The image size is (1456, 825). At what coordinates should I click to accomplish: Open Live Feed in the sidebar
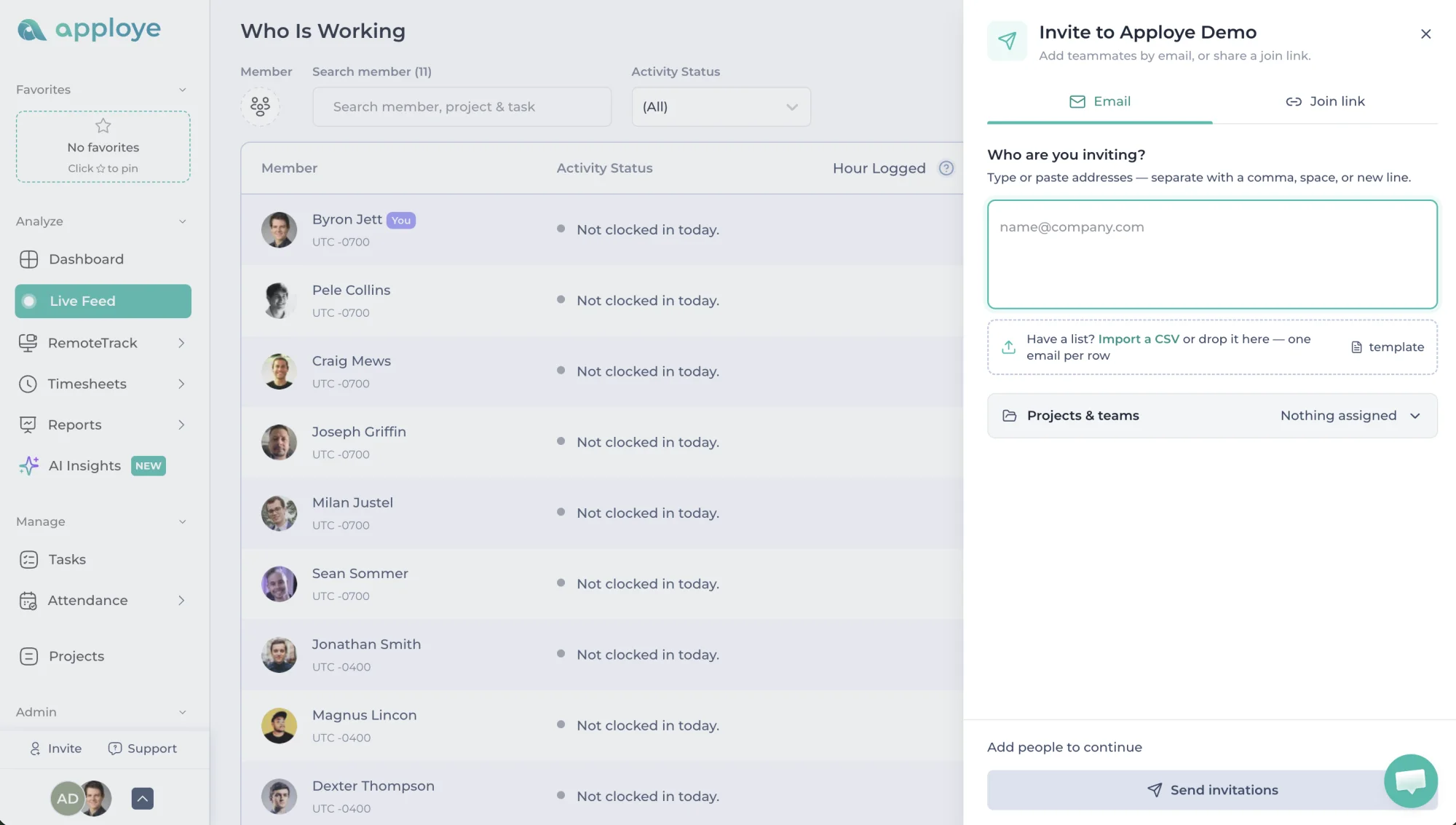tap(103, 301)
